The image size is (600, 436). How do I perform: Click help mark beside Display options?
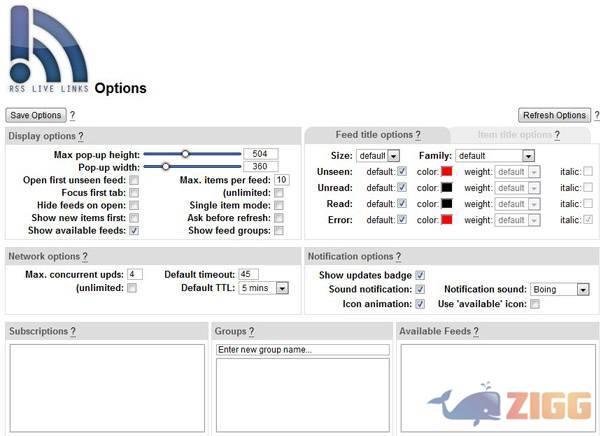[x=81, y=136]
